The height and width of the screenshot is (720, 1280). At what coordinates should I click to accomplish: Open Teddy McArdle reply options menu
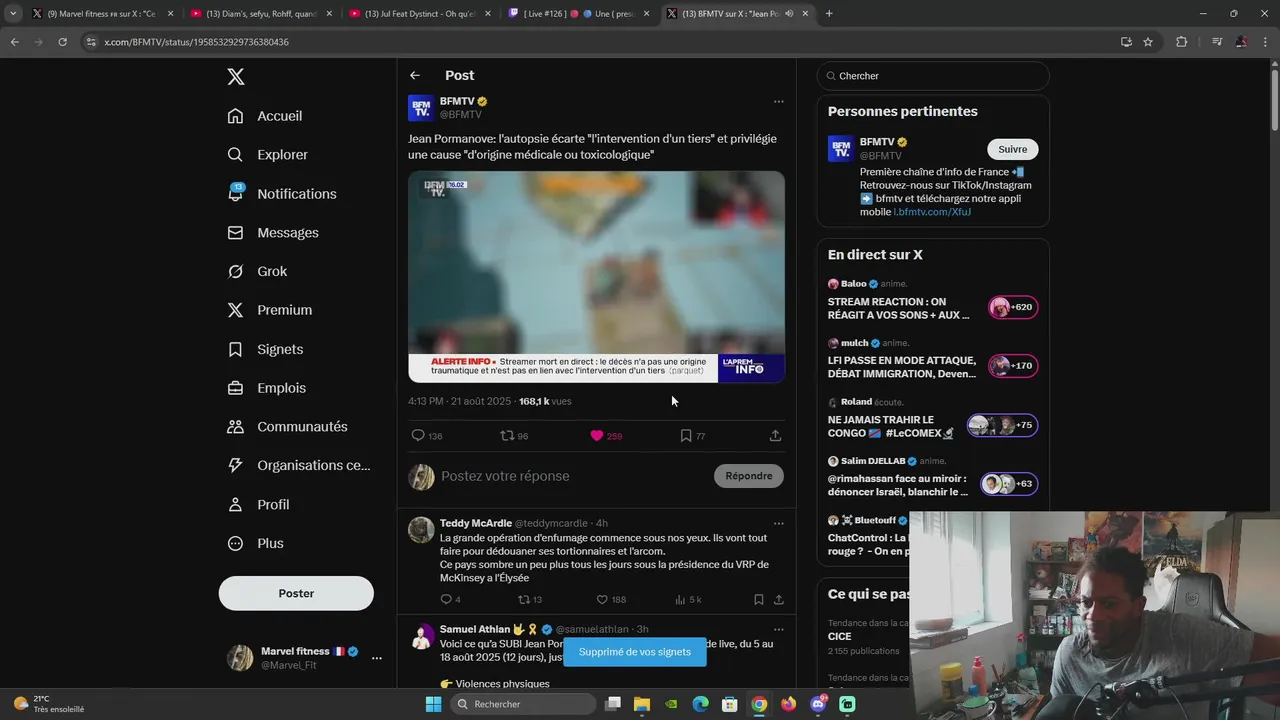(x=778, y=523)
